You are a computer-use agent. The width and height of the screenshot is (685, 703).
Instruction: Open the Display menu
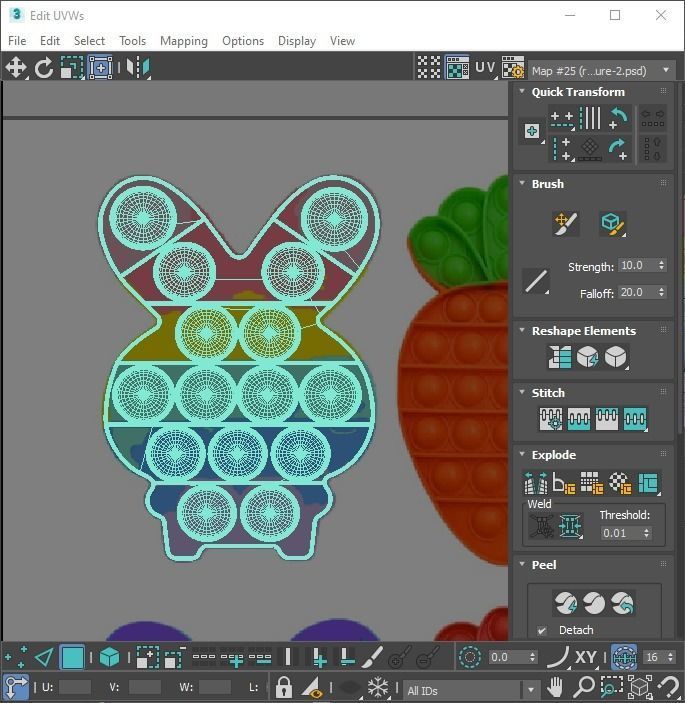point(297,41)
